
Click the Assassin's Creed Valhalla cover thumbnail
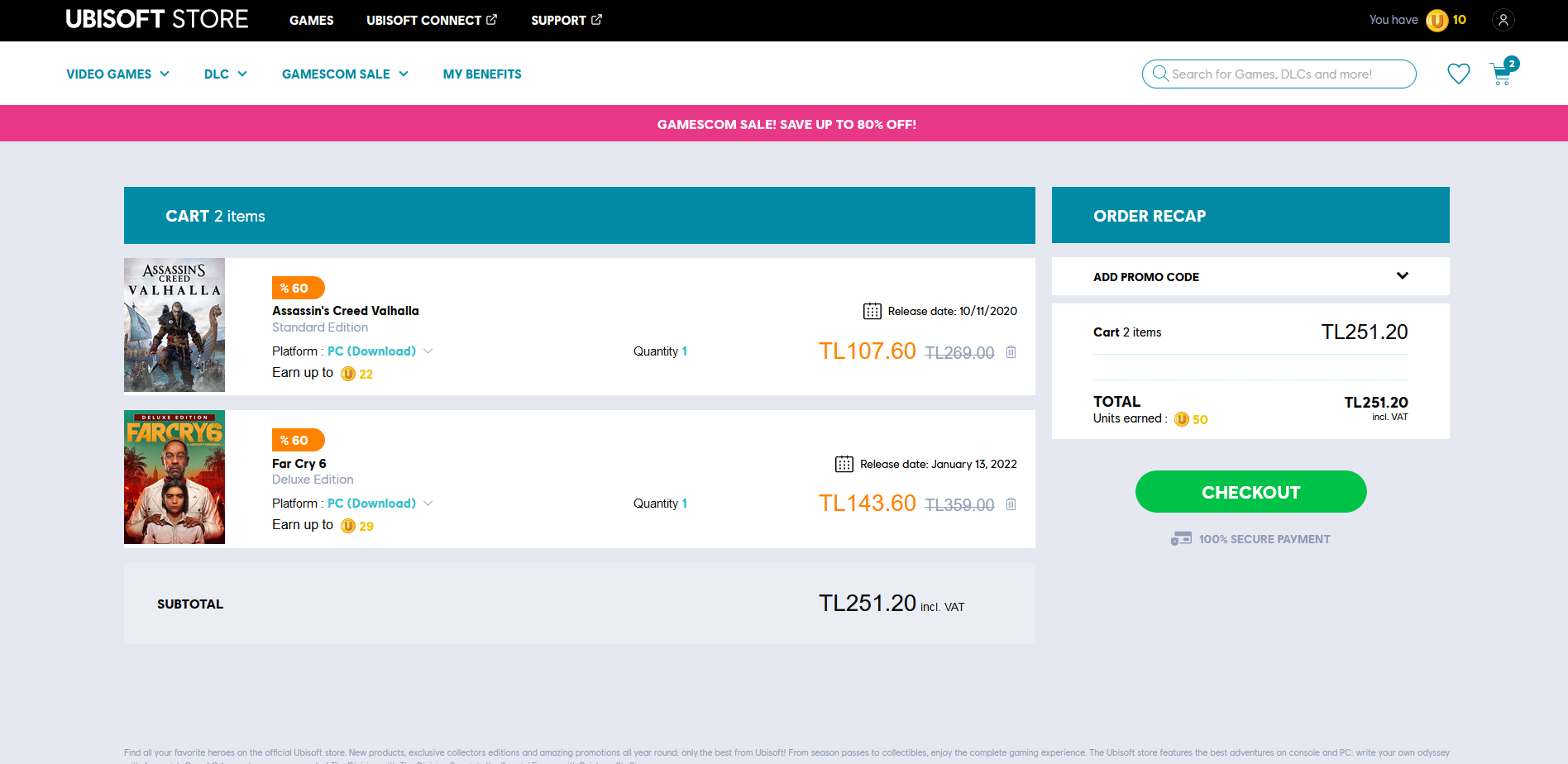point(174,325)
